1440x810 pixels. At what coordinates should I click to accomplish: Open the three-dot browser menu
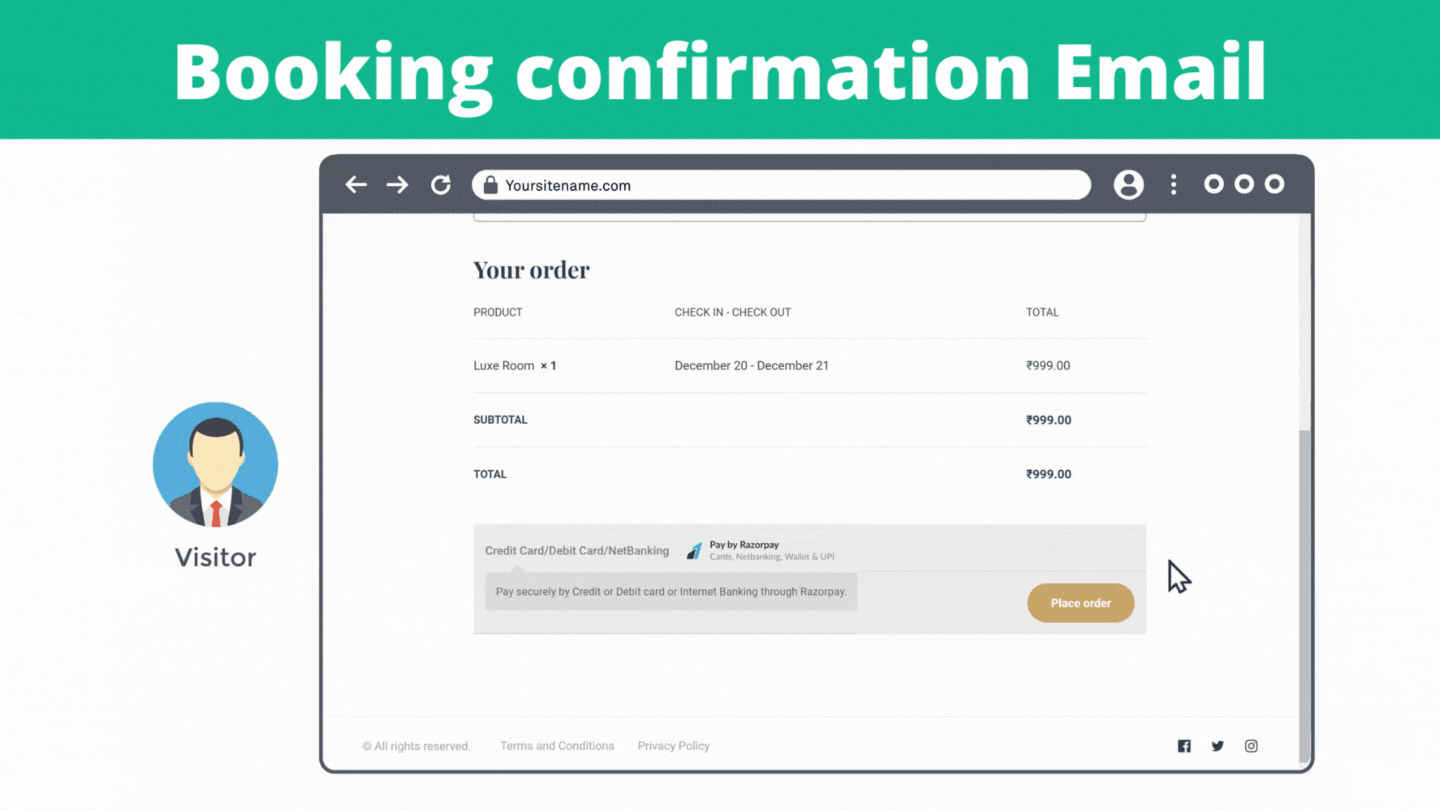click(1173, 185)
